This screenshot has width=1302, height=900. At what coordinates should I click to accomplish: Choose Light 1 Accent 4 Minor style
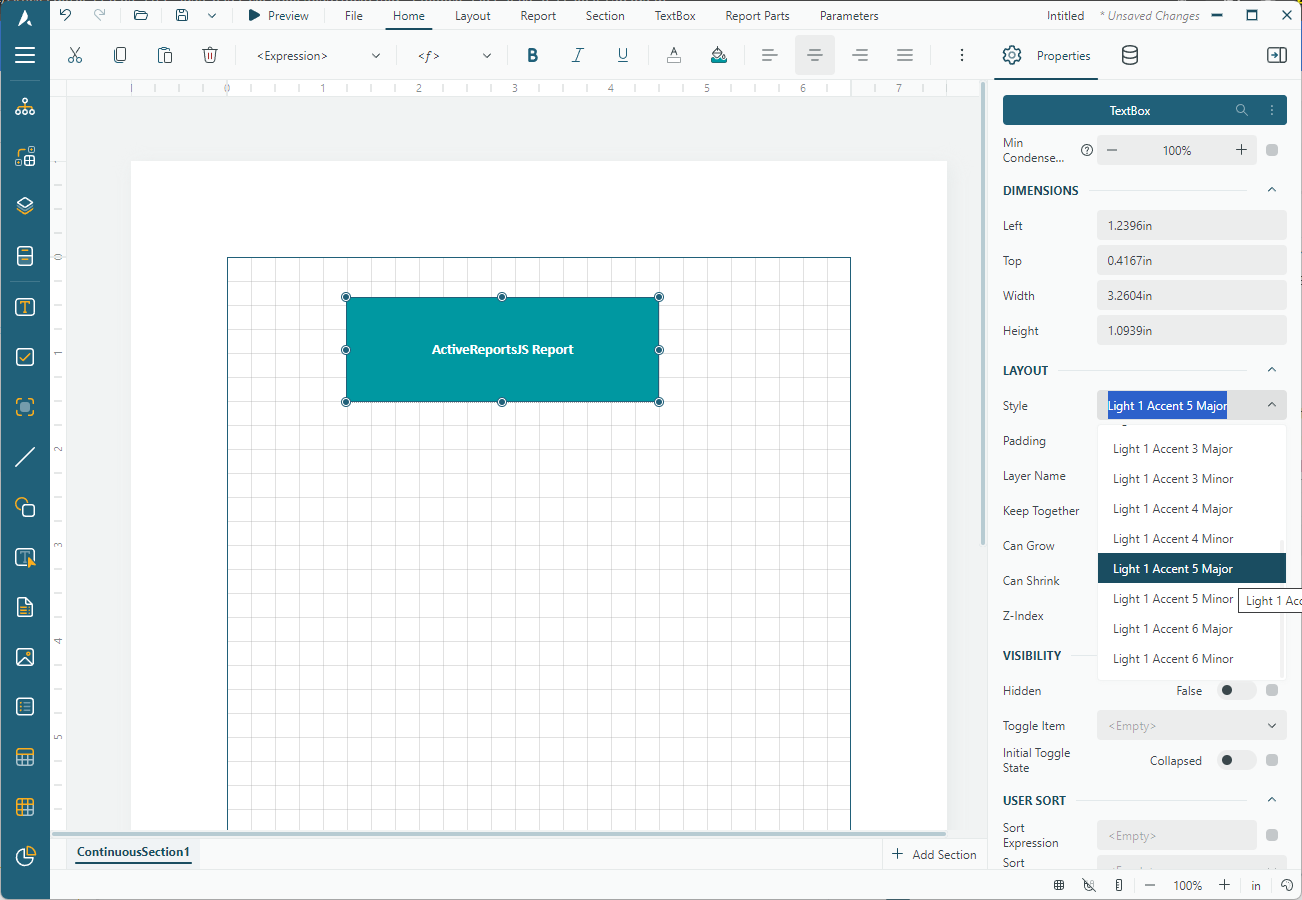(1191, 539)
